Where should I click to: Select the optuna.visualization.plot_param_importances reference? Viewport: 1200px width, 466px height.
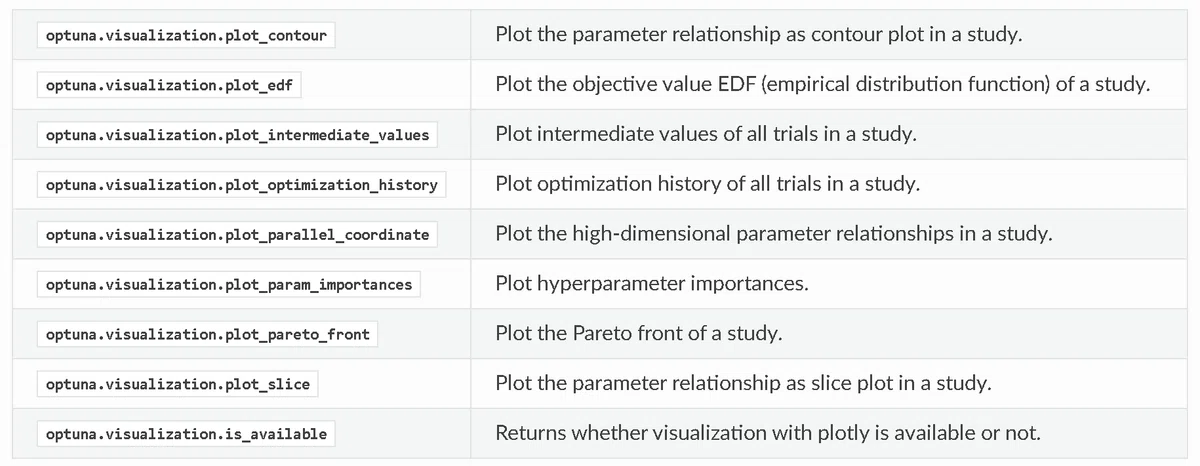(229, 285)
